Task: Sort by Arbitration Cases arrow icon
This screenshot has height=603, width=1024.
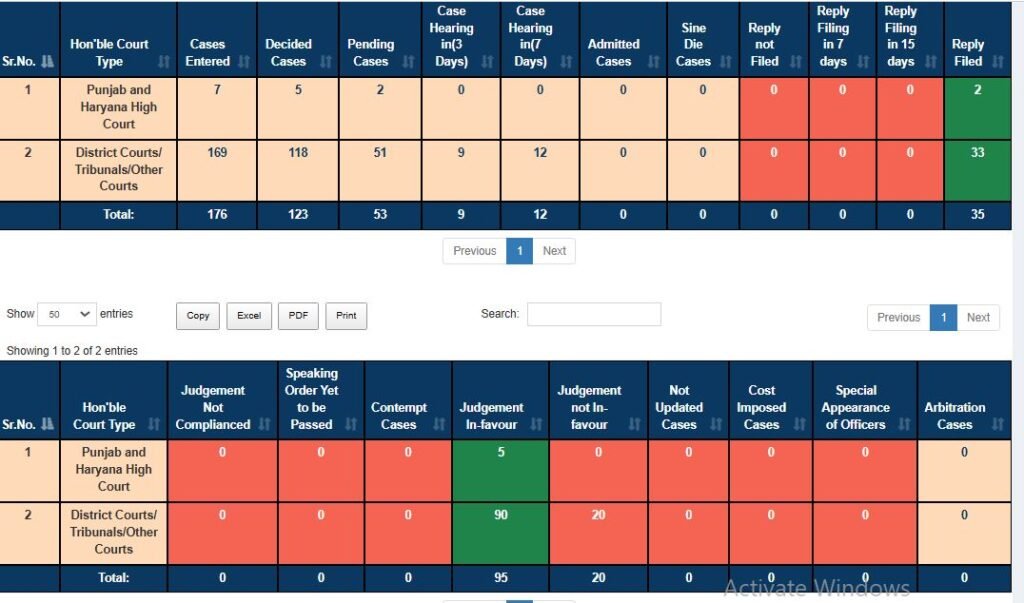Action: [999, 425]
